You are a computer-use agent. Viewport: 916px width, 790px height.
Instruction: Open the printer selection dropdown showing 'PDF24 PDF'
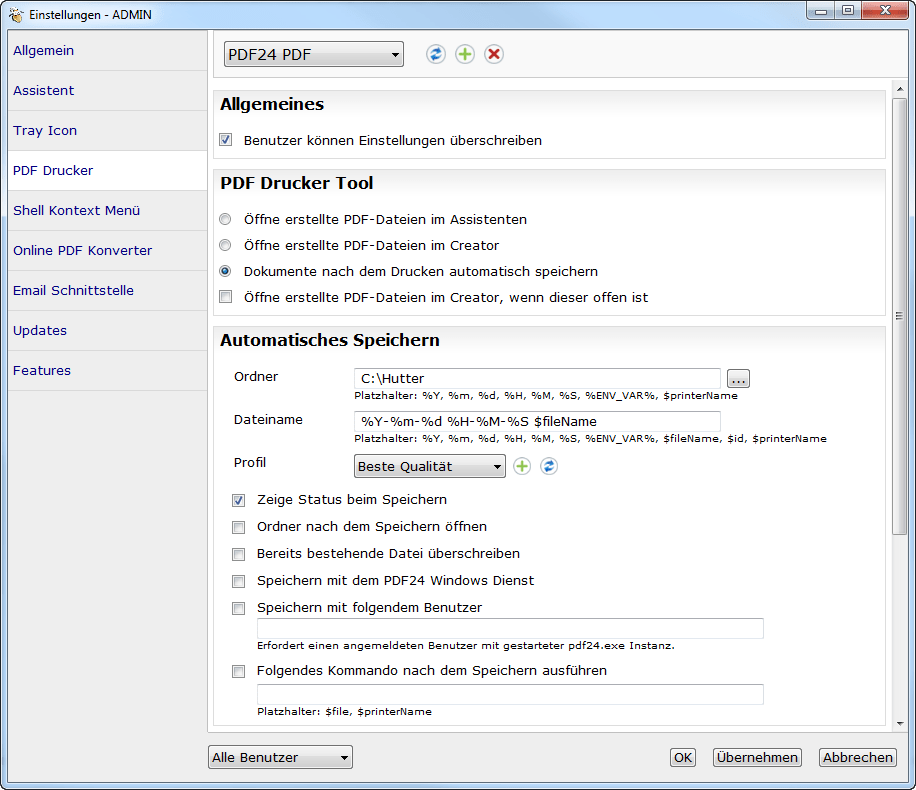pos(313,54)
